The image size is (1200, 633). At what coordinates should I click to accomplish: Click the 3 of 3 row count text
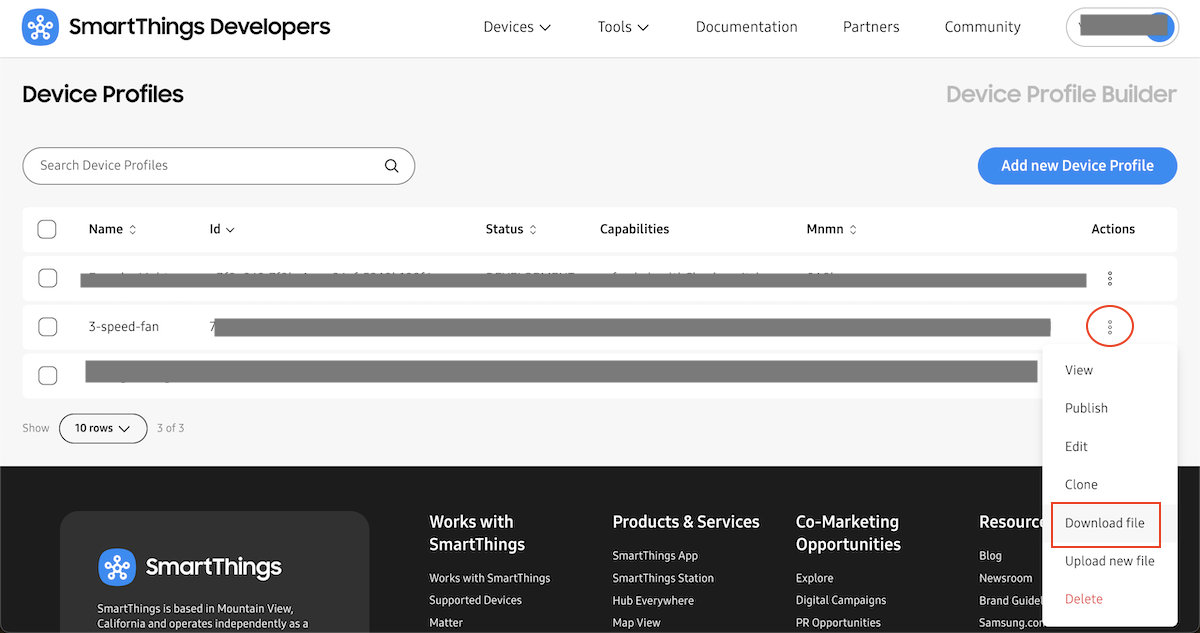(x=170, y=428)
